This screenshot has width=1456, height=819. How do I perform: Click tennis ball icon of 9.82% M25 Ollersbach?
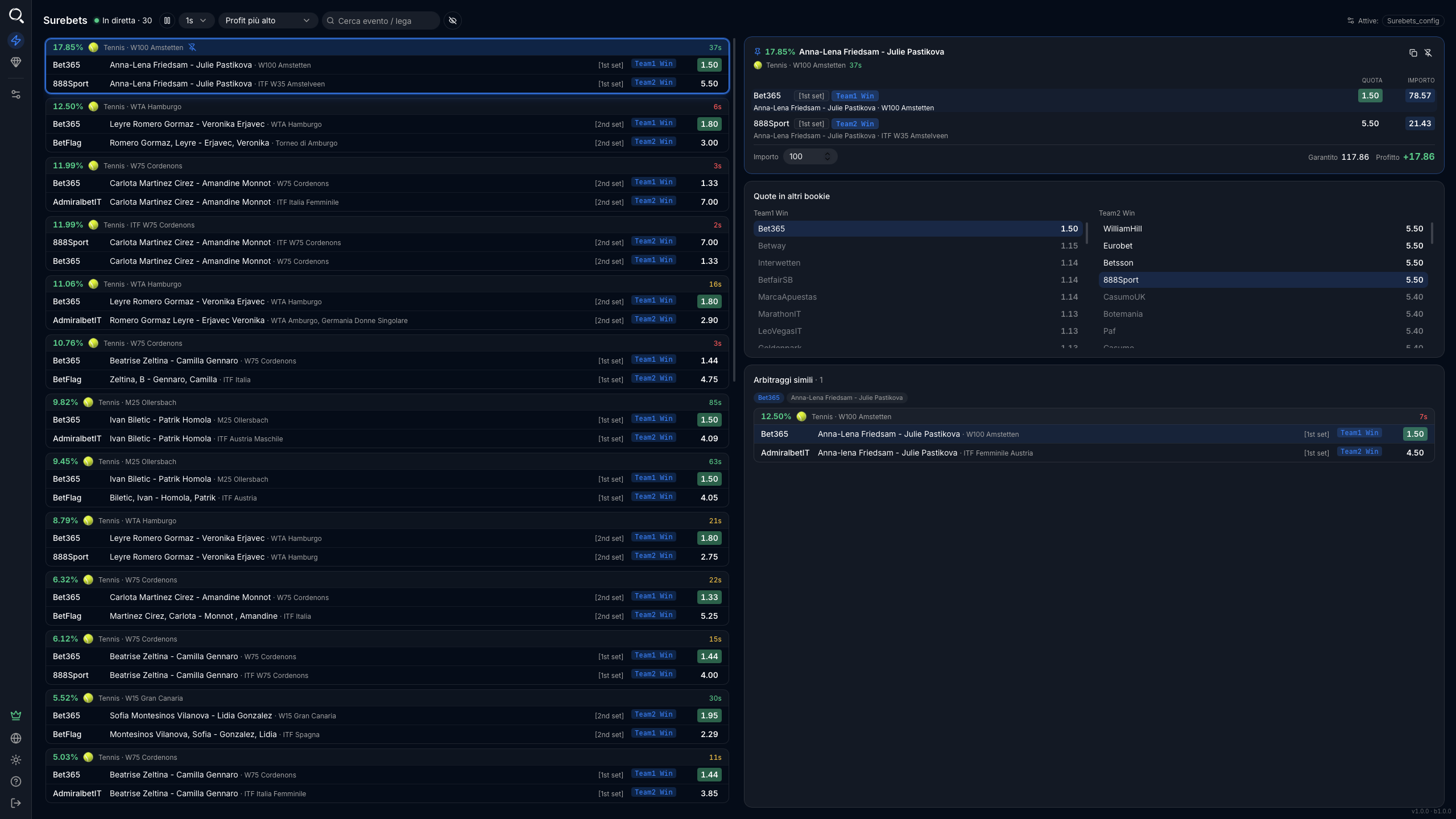[x=88, y=402]
